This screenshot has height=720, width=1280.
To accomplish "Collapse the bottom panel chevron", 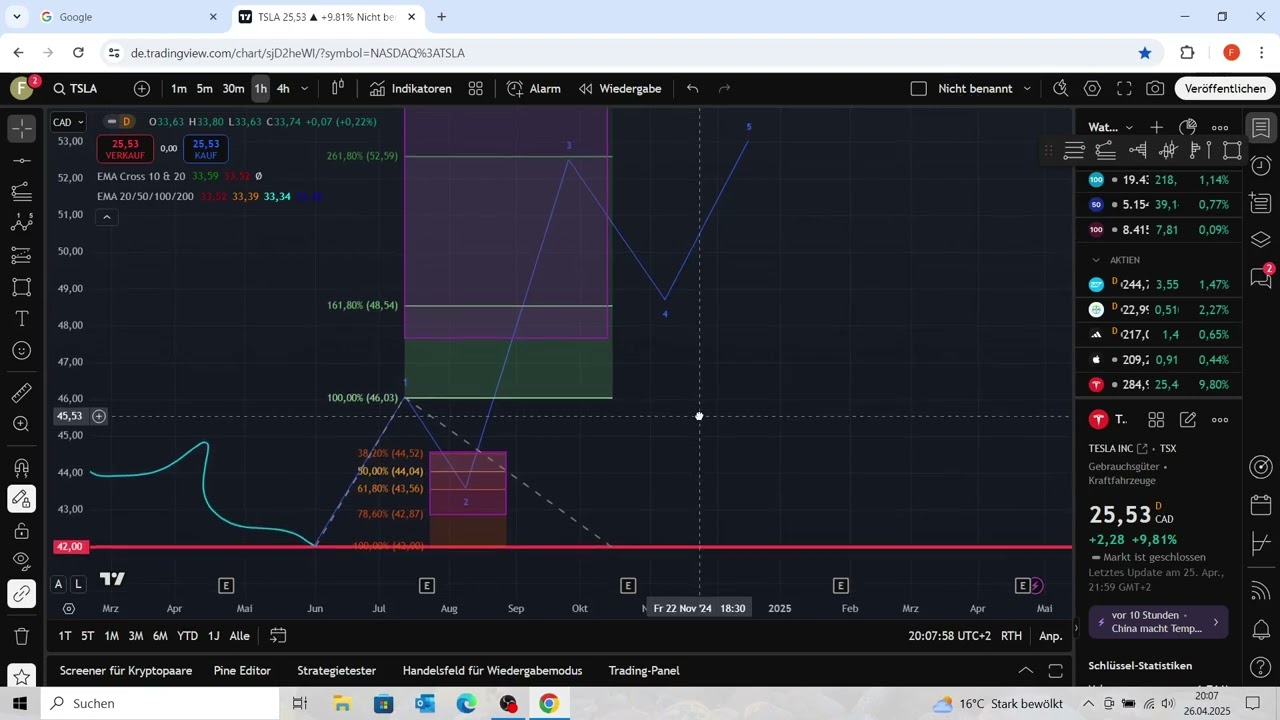I will coord(1026,671).
